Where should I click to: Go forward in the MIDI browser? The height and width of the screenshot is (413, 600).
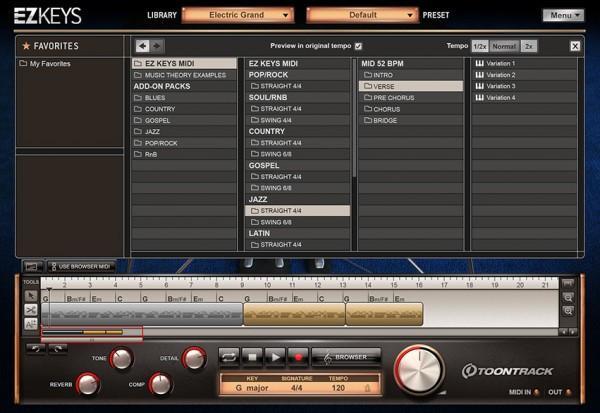point(157,46)
